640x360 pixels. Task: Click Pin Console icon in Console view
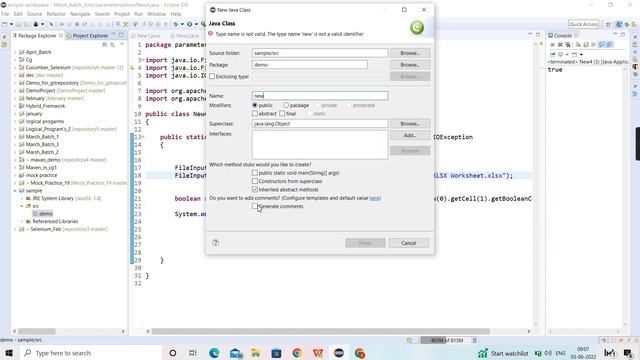[x=552, y=54]
